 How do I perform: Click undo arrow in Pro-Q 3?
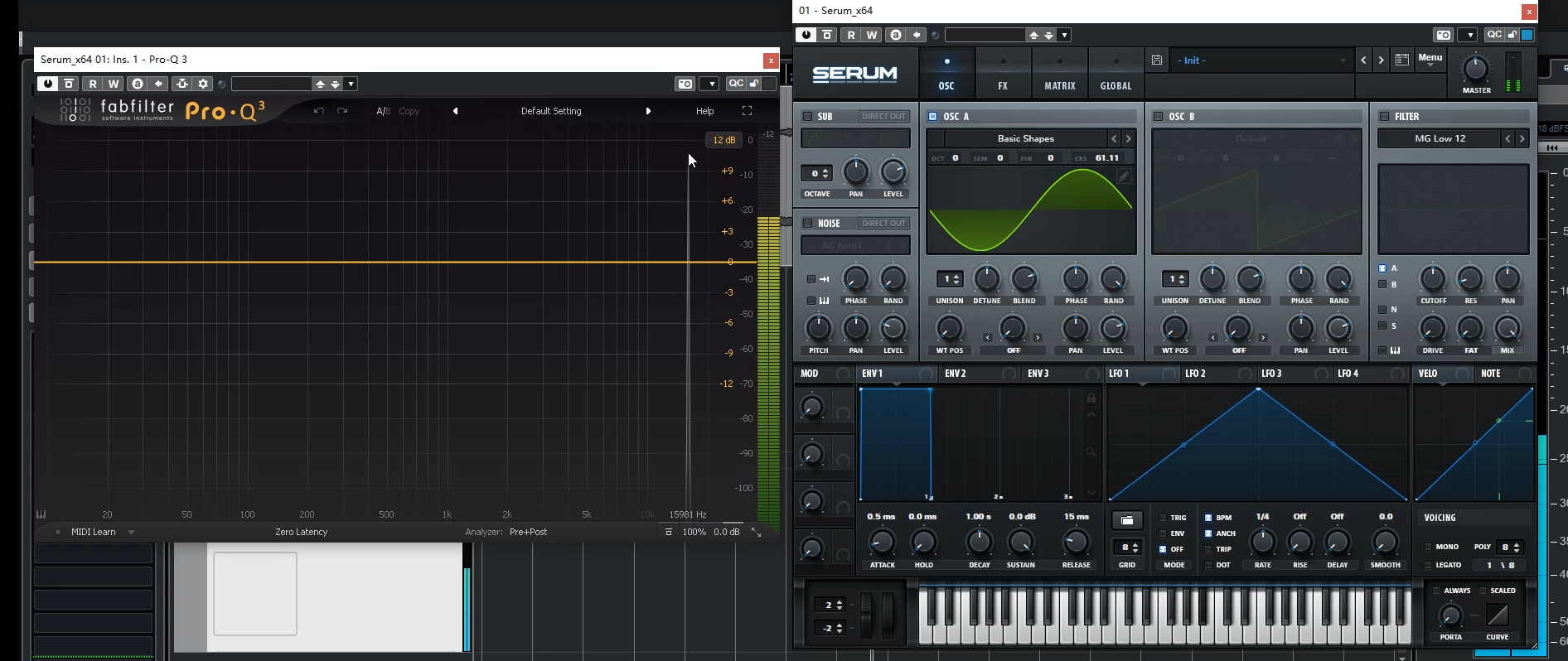[319, 111]
